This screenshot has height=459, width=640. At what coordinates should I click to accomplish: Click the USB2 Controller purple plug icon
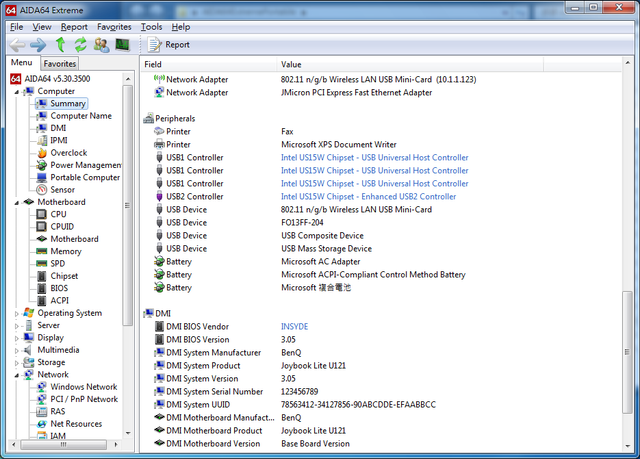[x=160, y=196]
